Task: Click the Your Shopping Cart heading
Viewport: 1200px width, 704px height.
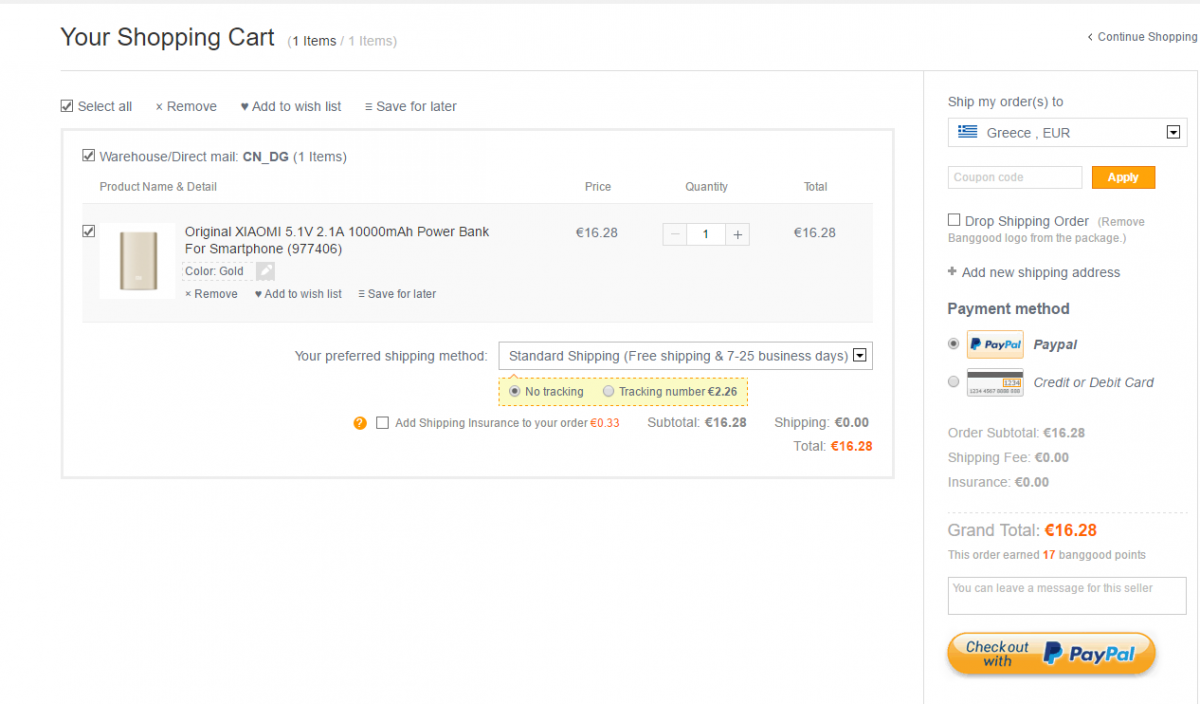Action: click(167, 37)
